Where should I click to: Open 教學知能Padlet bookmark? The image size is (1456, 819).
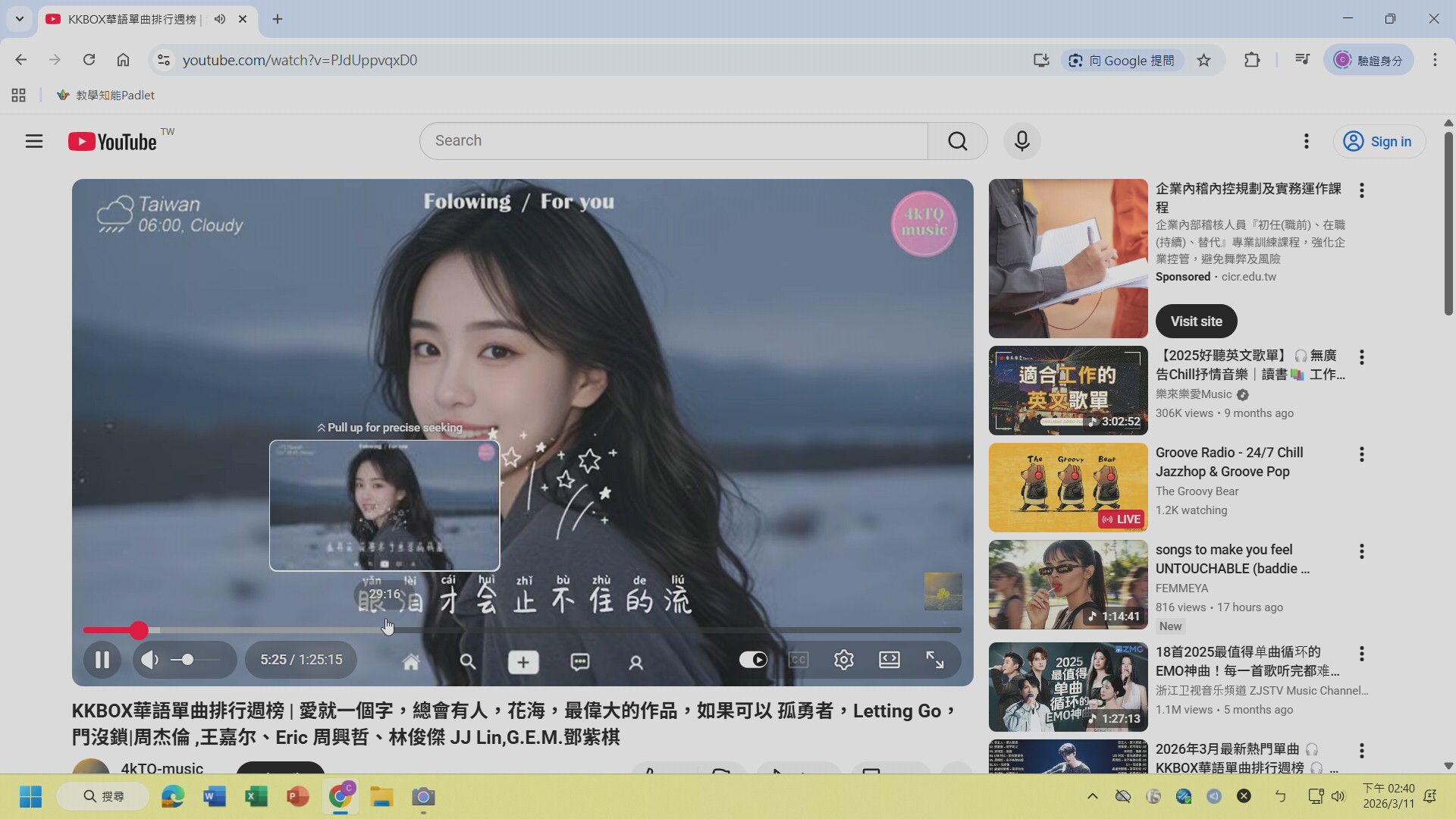point(106,95)
